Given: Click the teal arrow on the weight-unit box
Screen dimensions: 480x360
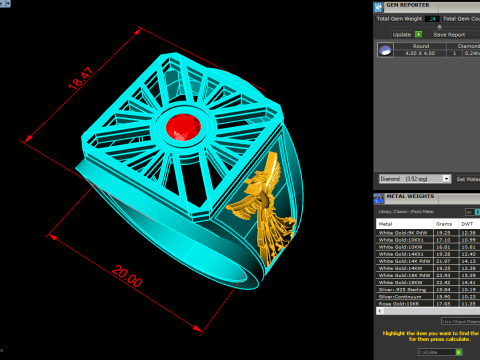Looking at the screenshot, I should pos(477,212).
